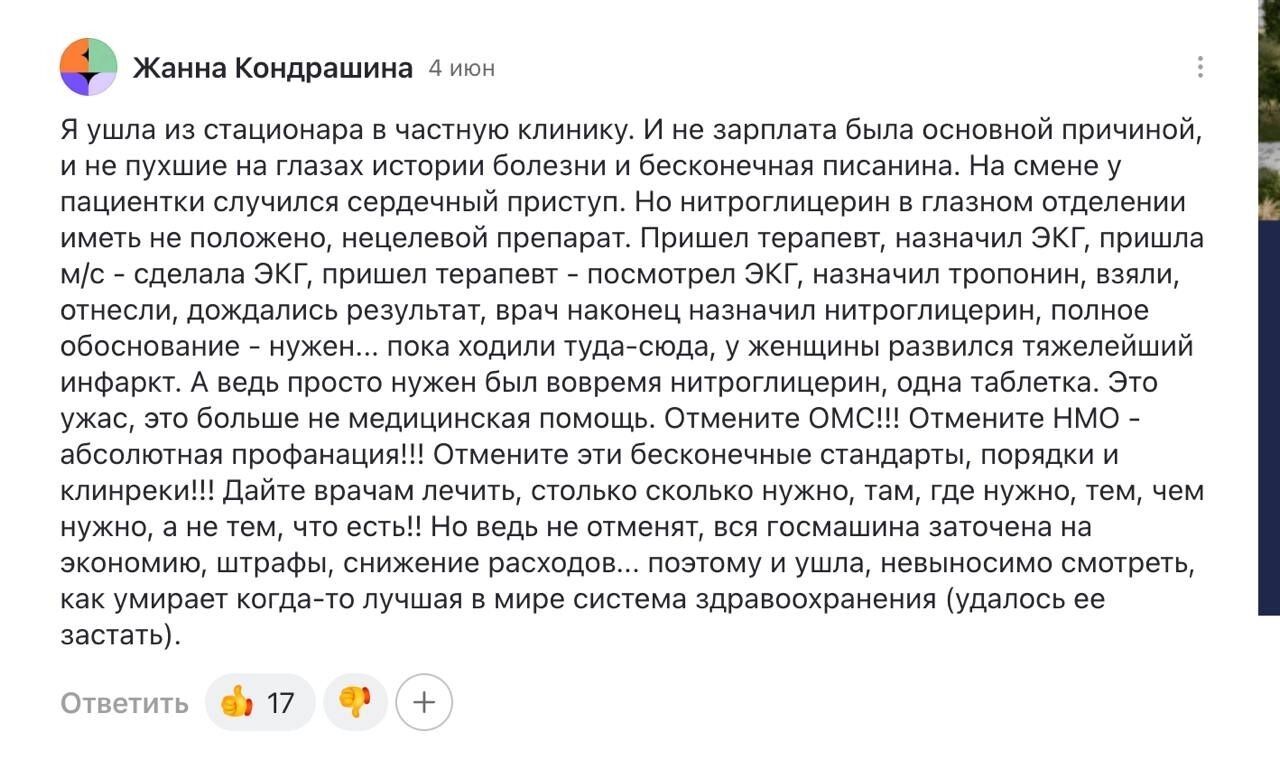Dislike the comment with thumbs down
The height and width of the screenshot is (760, 1280).
(x=355, y=702)
